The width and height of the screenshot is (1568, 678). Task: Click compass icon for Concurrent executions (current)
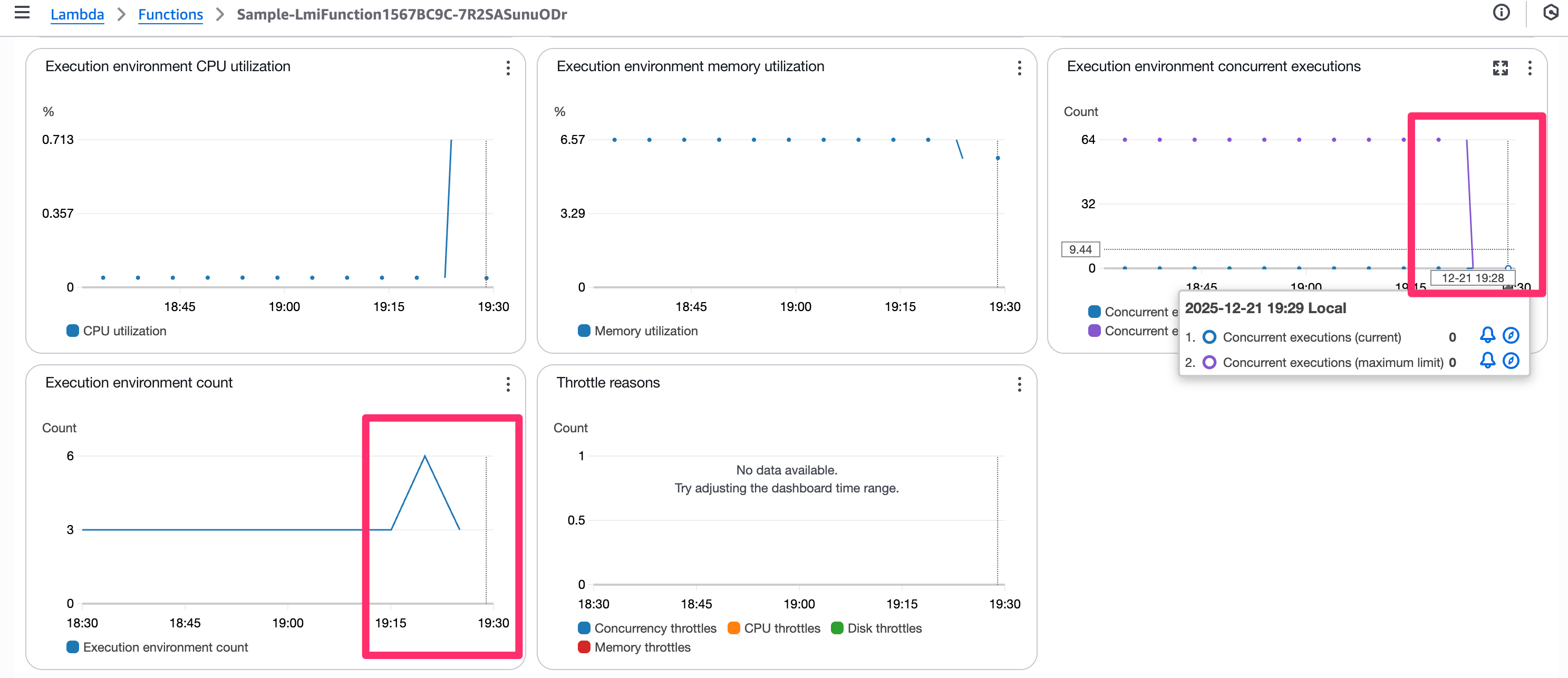point(1511,335)
